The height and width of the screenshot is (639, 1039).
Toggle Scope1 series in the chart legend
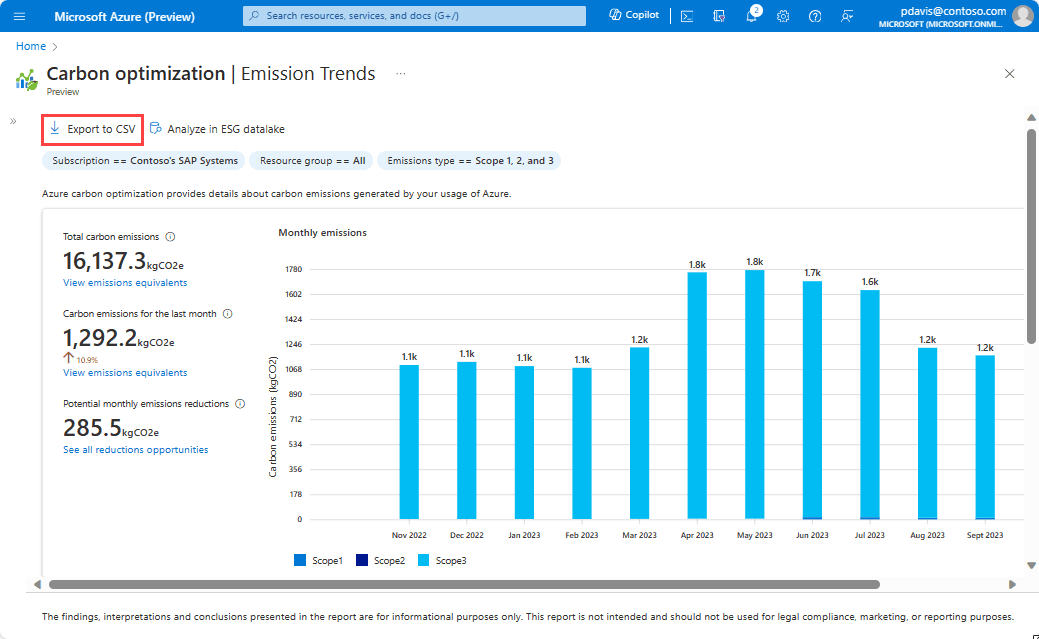click(318, 561)
